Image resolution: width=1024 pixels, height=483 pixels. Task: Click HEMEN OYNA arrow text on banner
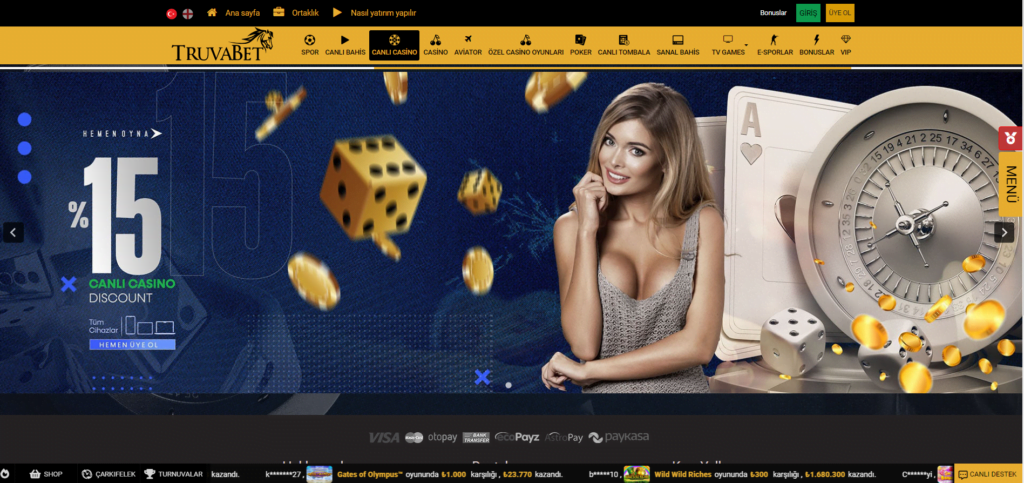pyautogui.click(x=122, y=134)
